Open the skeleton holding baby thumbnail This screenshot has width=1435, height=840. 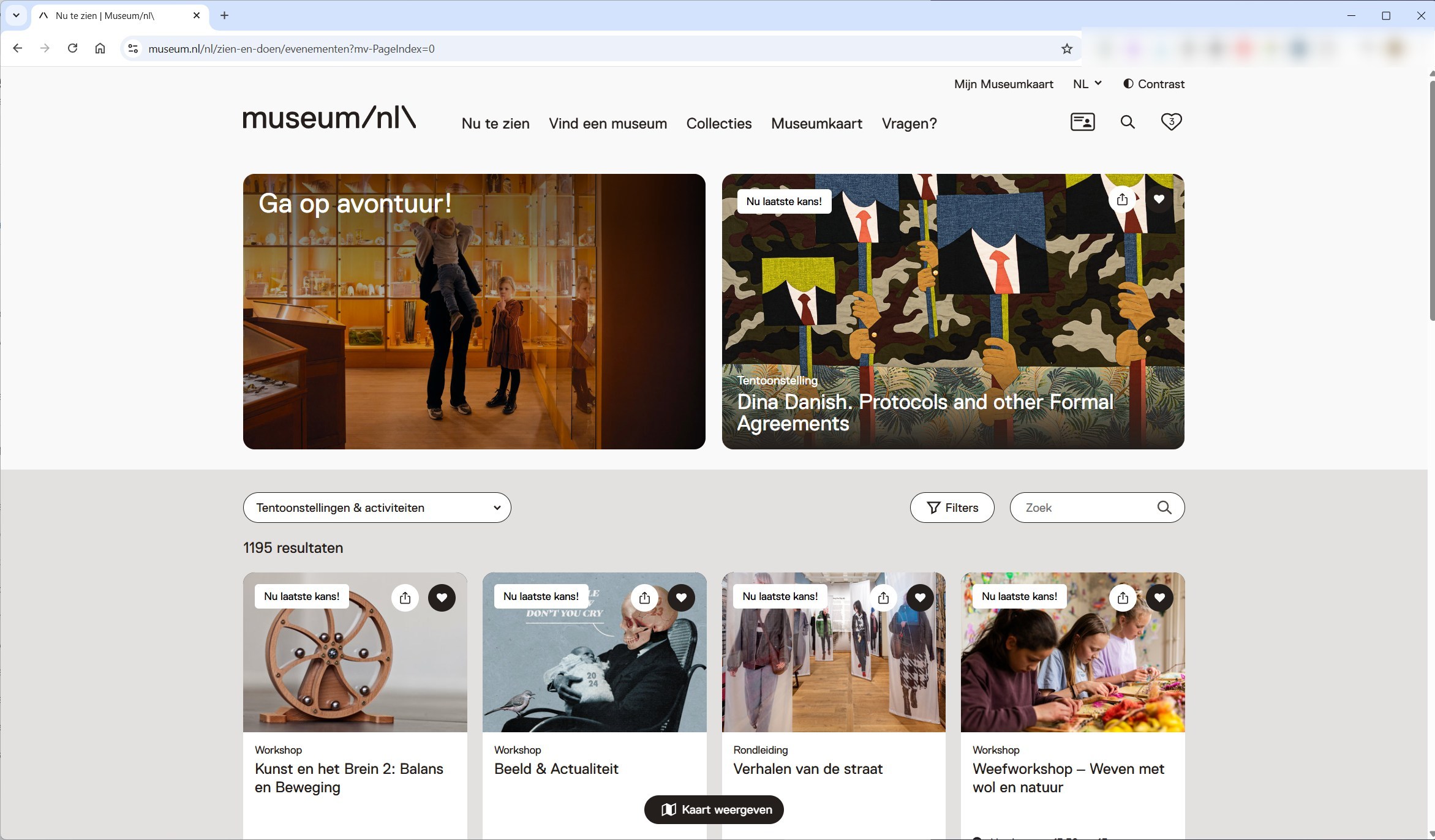point(594,652)
